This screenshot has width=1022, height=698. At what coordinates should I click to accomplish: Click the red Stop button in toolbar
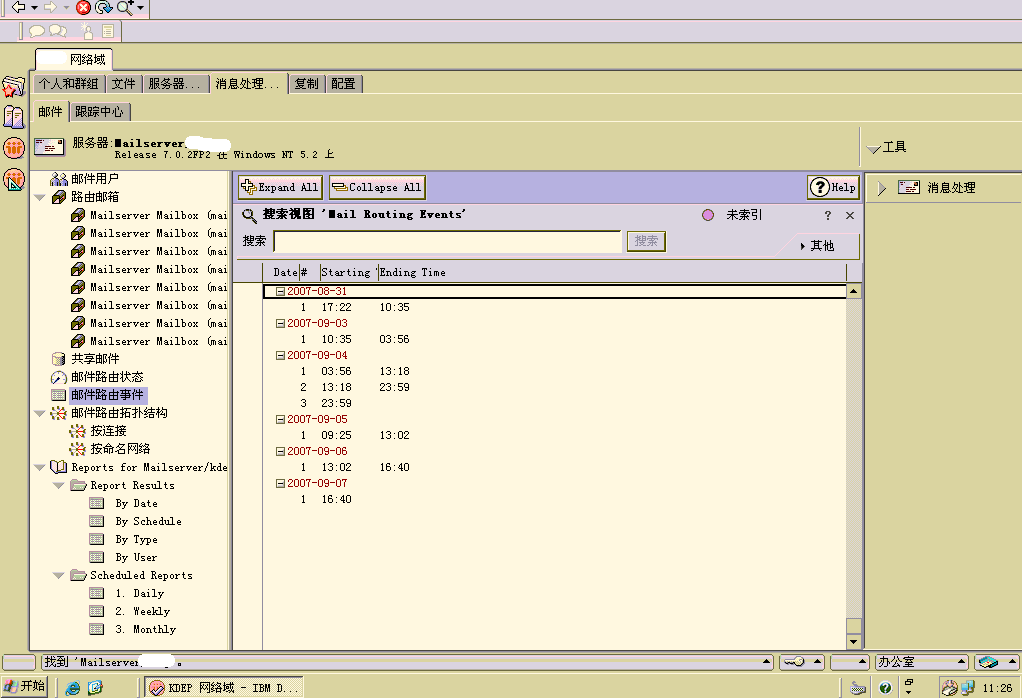coord(83,8)
